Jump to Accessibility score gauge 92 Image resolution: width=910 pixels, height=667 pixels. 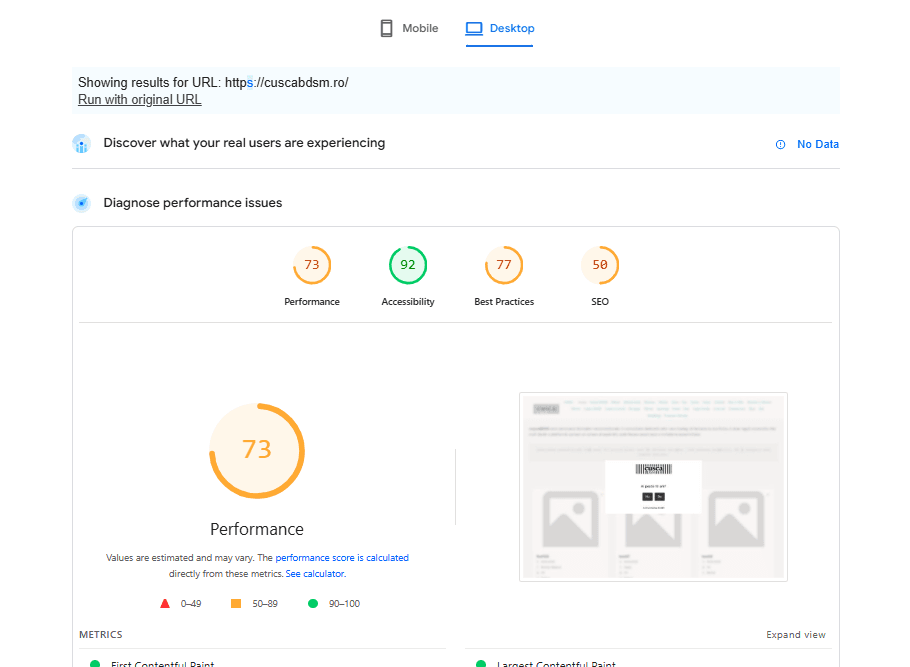408,265
